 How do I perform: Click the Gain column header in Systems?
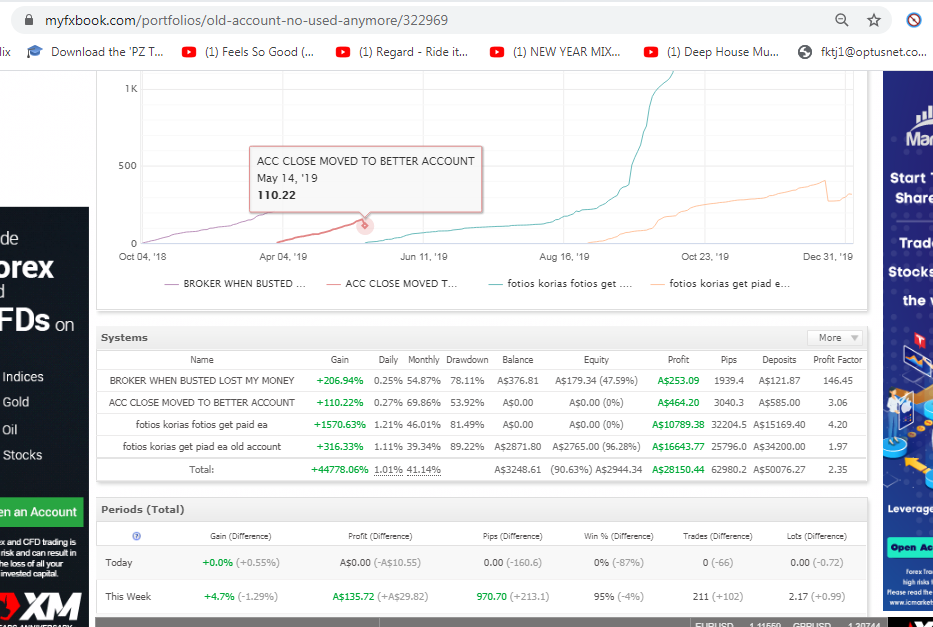click(340, 360)
